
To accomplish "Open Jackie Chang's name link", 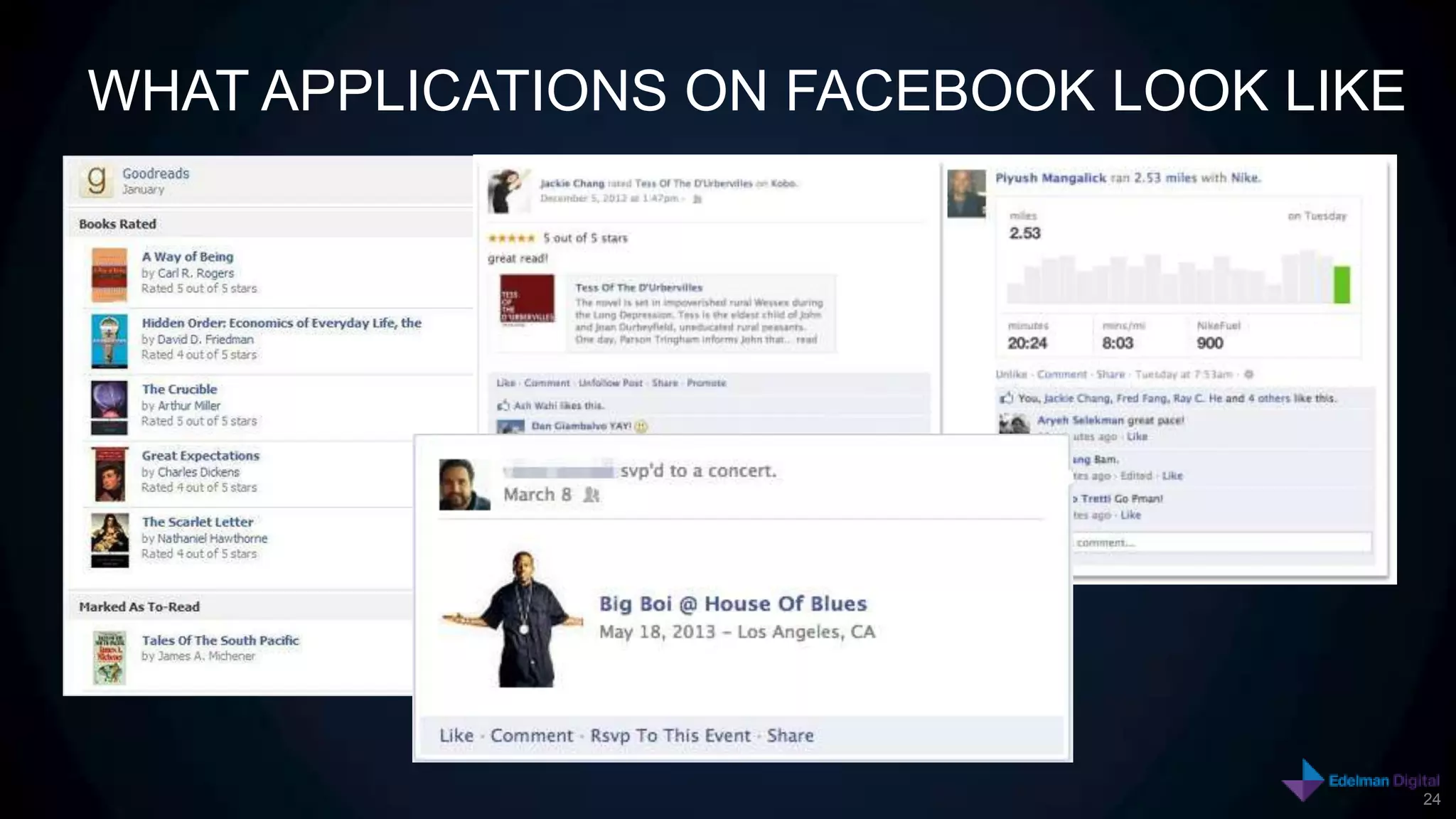I will [572, 183].
